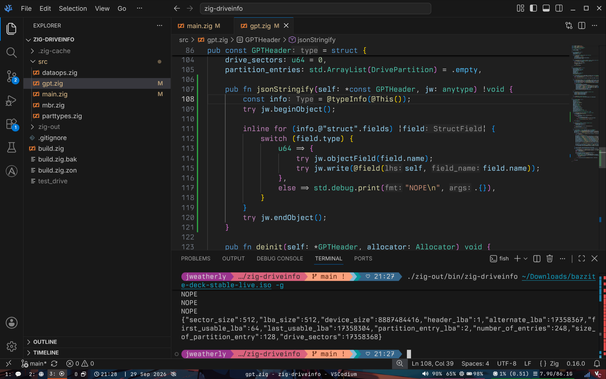Open editor More Actions ellipsis
Image resolution: width=606 pixels, height=379 pixels.
(x=594, y=25)
